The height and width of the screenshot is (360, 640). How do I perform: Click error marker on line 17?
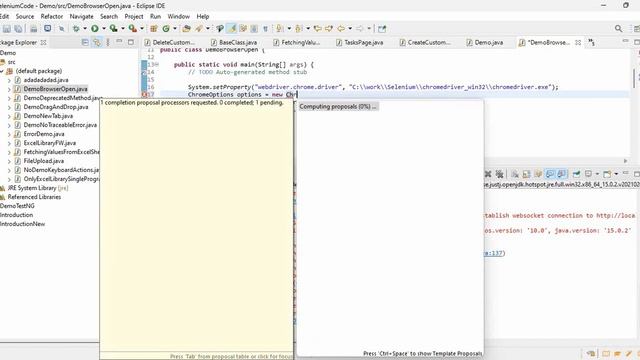[x=144, y=94]
